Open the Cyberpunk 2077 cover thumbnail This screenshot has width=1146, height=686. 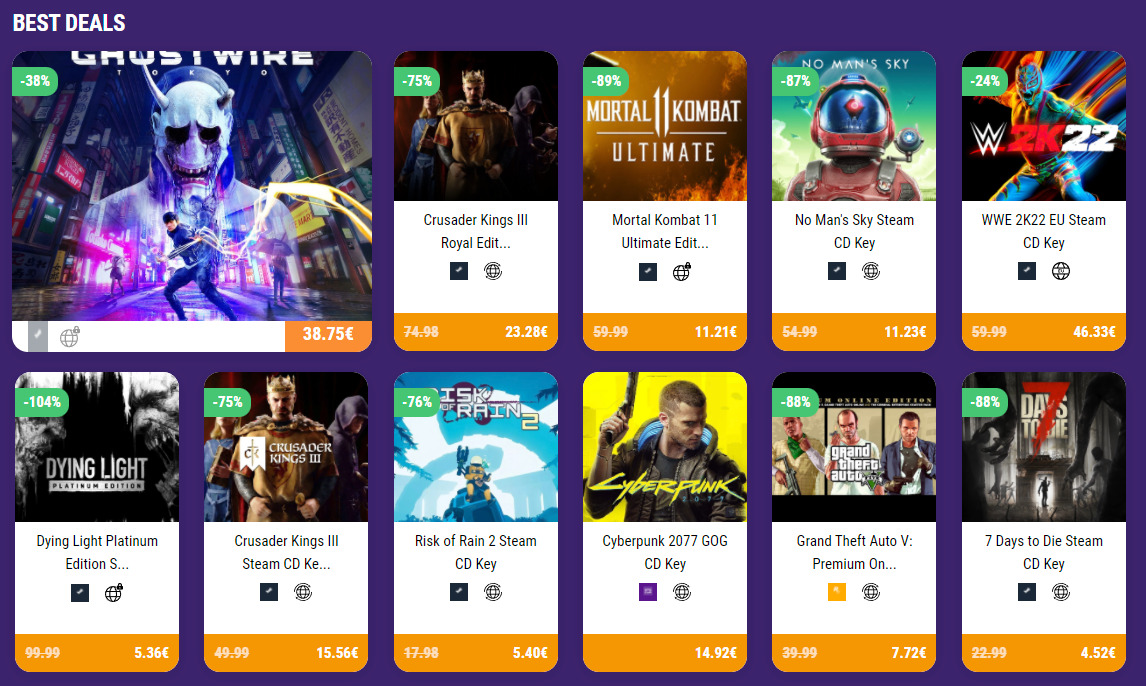665,447
